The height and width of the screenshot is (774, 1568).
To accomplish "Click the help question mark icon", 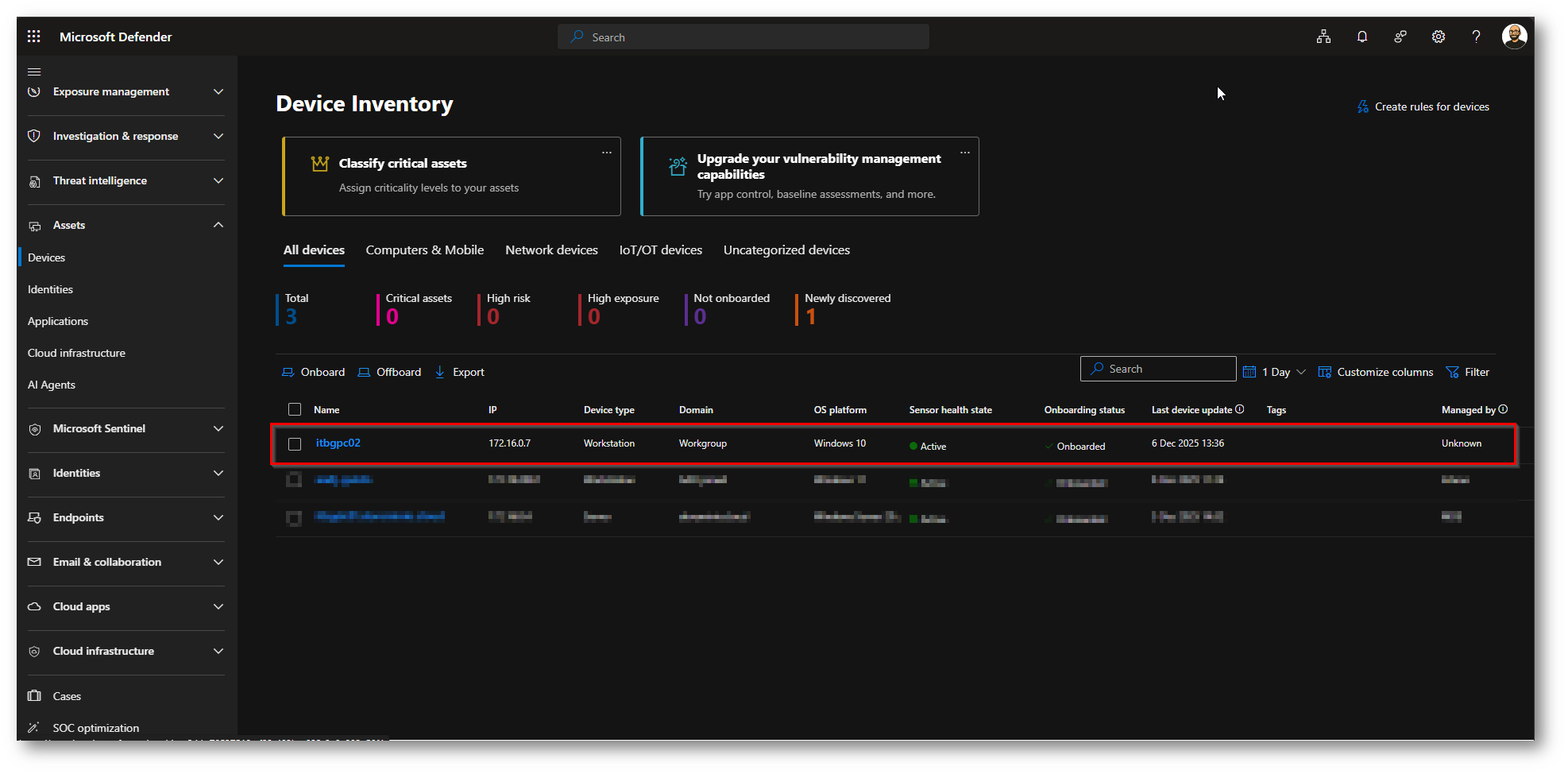I will pos(1476,37).
